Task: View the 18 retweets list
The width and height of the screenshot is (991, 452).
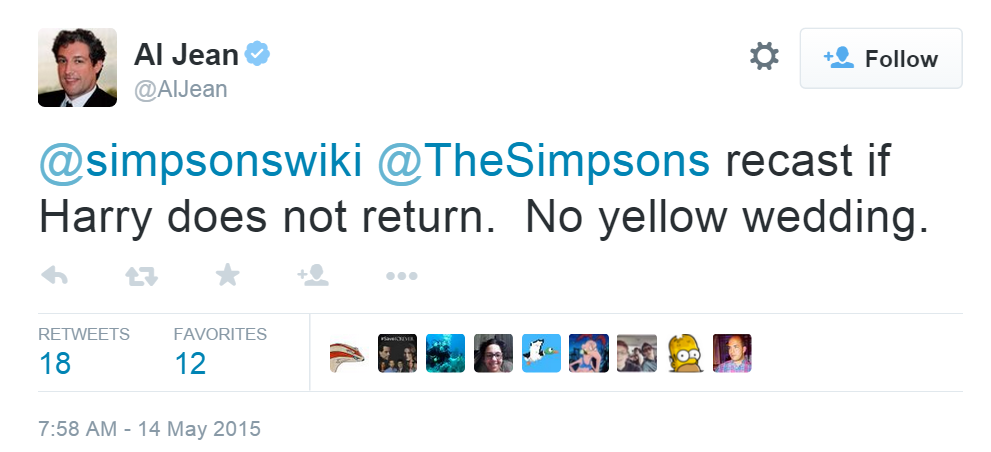Action: click(x=55, y=362)
